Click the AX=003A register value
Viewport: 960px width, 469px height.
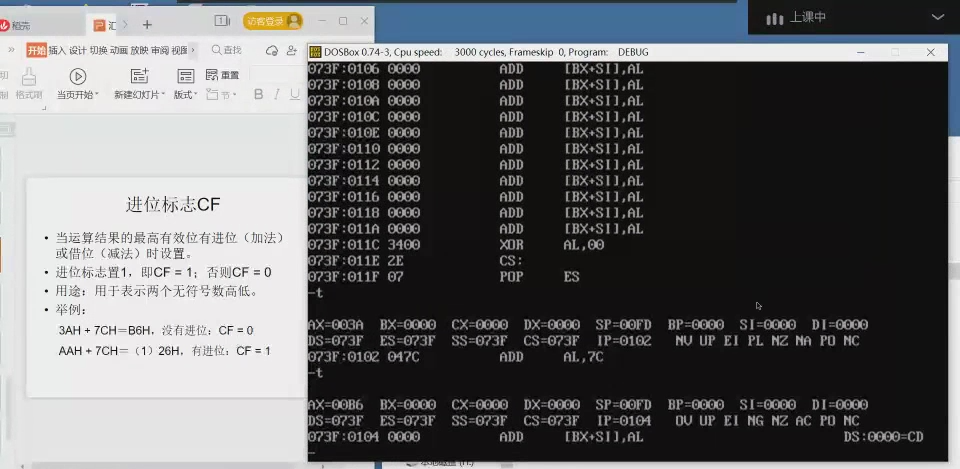(336, 325)
